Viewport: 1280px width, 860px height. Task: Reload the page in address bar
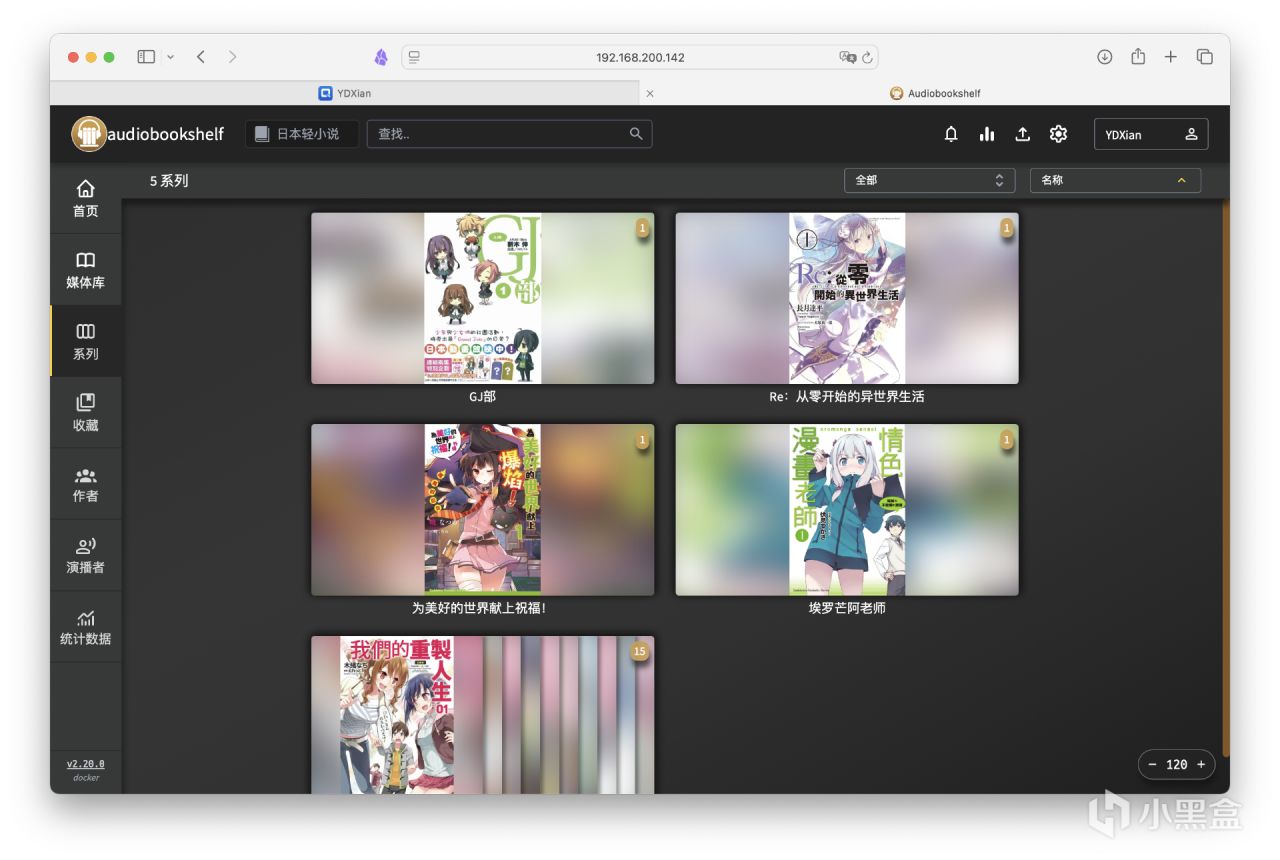pyautogui.click(x=867, y=57)
